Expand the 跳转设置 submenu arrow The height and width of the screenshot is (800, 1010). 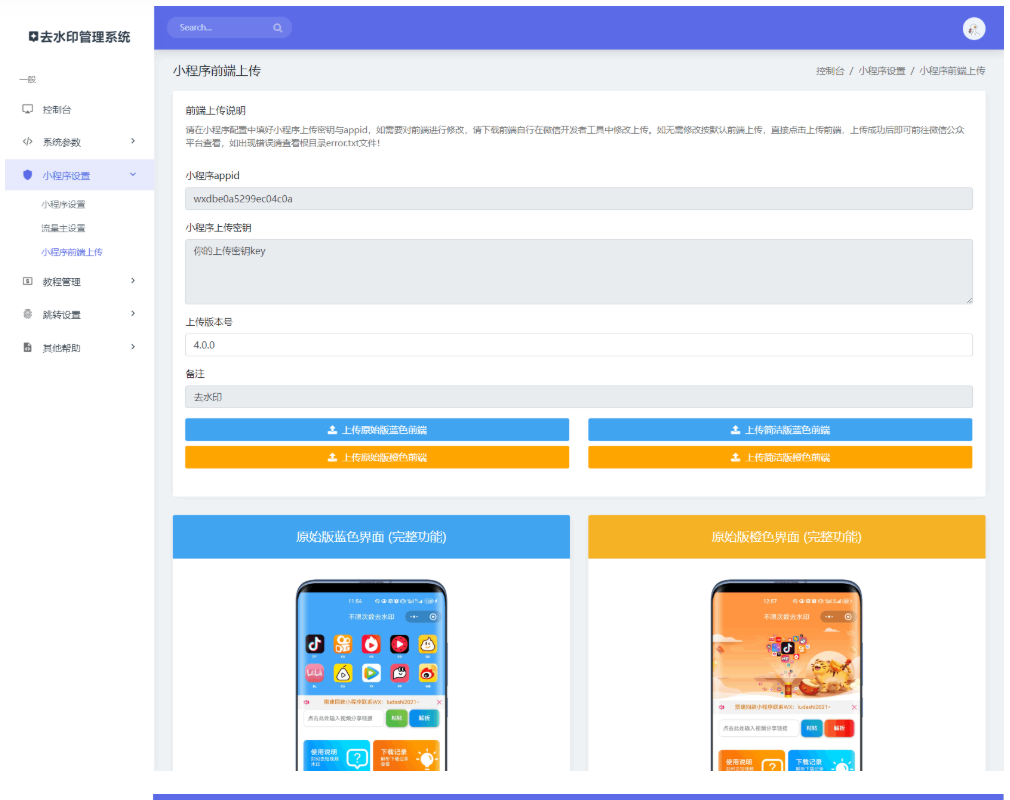[133, 314]
